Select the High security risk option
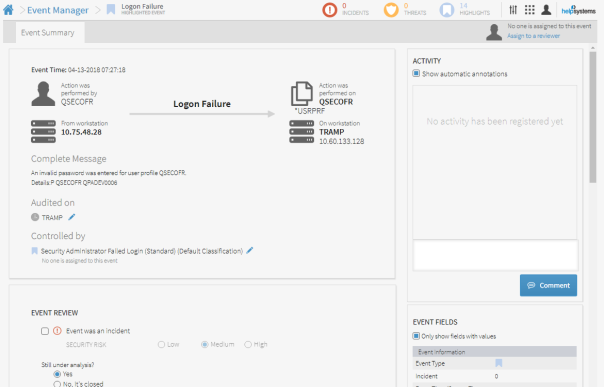 [x=248, y=344]
